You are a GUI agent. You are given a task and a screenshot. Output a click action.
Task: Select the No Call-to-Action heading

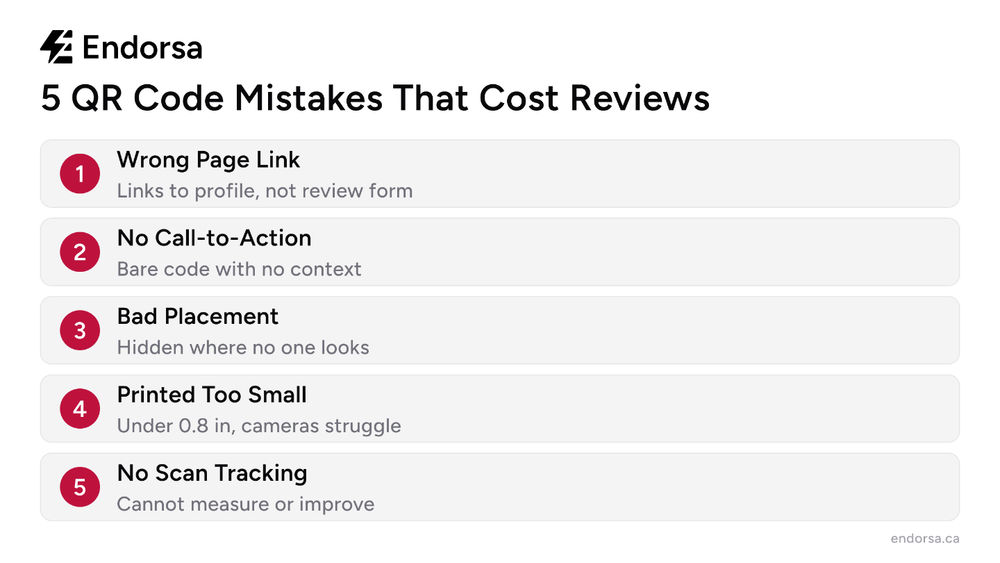pyautogui.click(x=214, y=238)
